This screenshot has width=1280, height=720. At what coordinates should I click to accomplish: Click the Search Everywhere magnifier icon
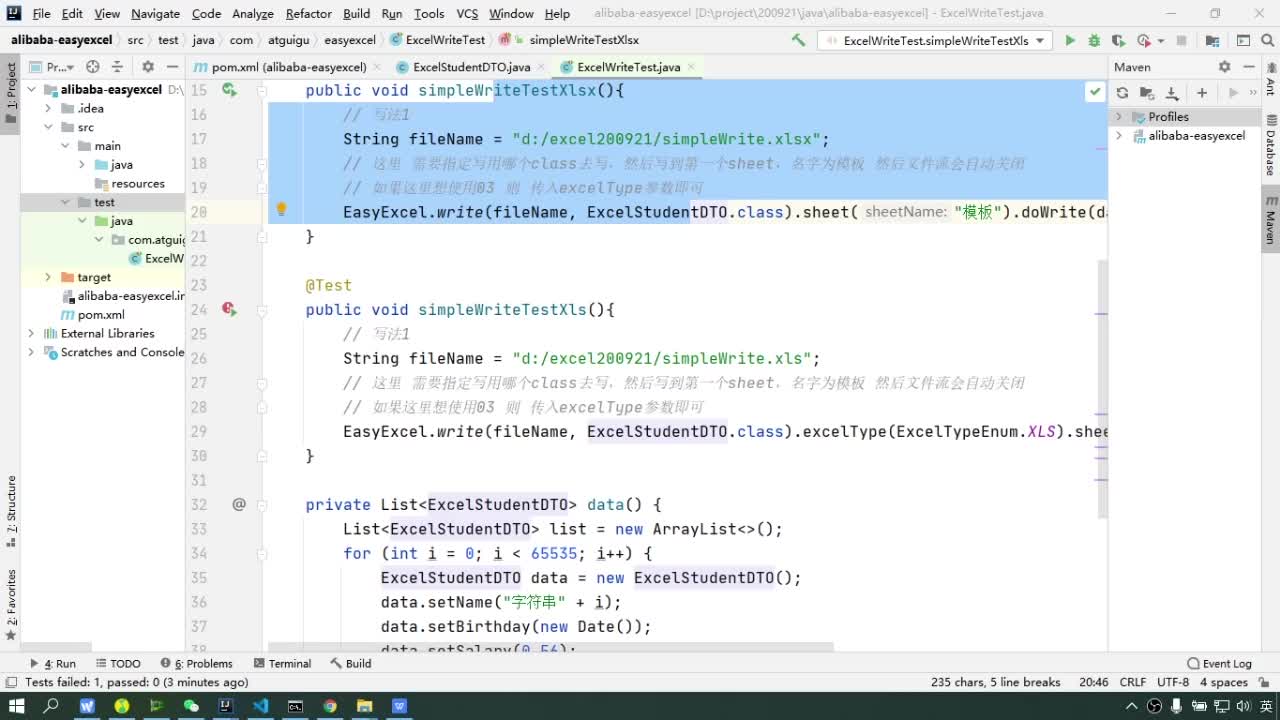(x=1268, y=40)
